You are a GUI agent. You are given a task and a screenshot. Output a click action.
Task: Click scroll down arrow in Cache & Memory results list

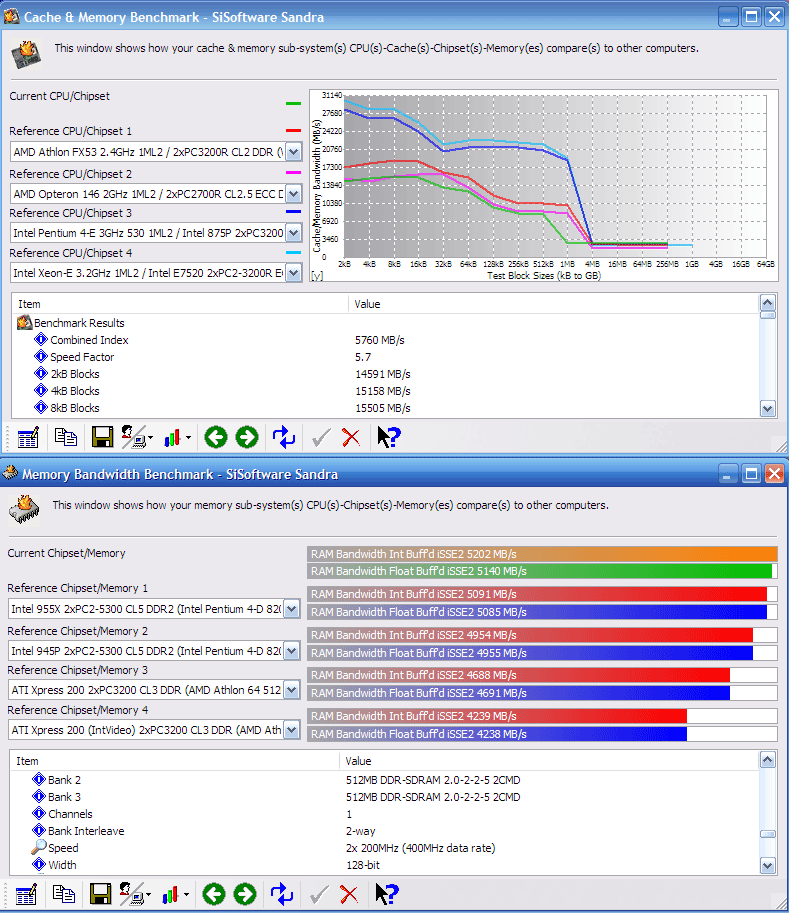point(767,409)
